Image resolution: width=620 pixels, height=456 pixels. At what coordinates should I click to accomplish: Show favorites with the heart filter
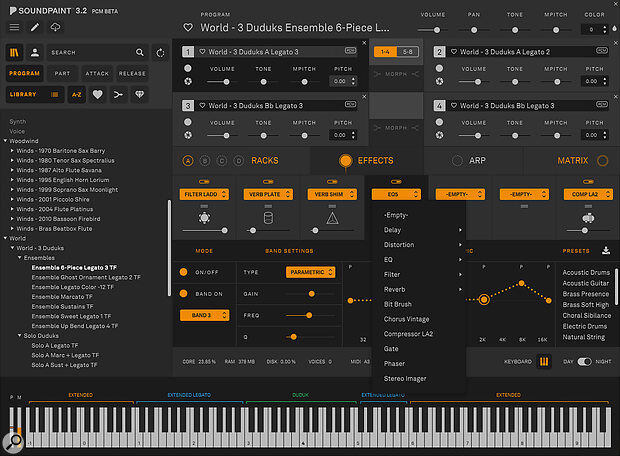tap(97, 95)
